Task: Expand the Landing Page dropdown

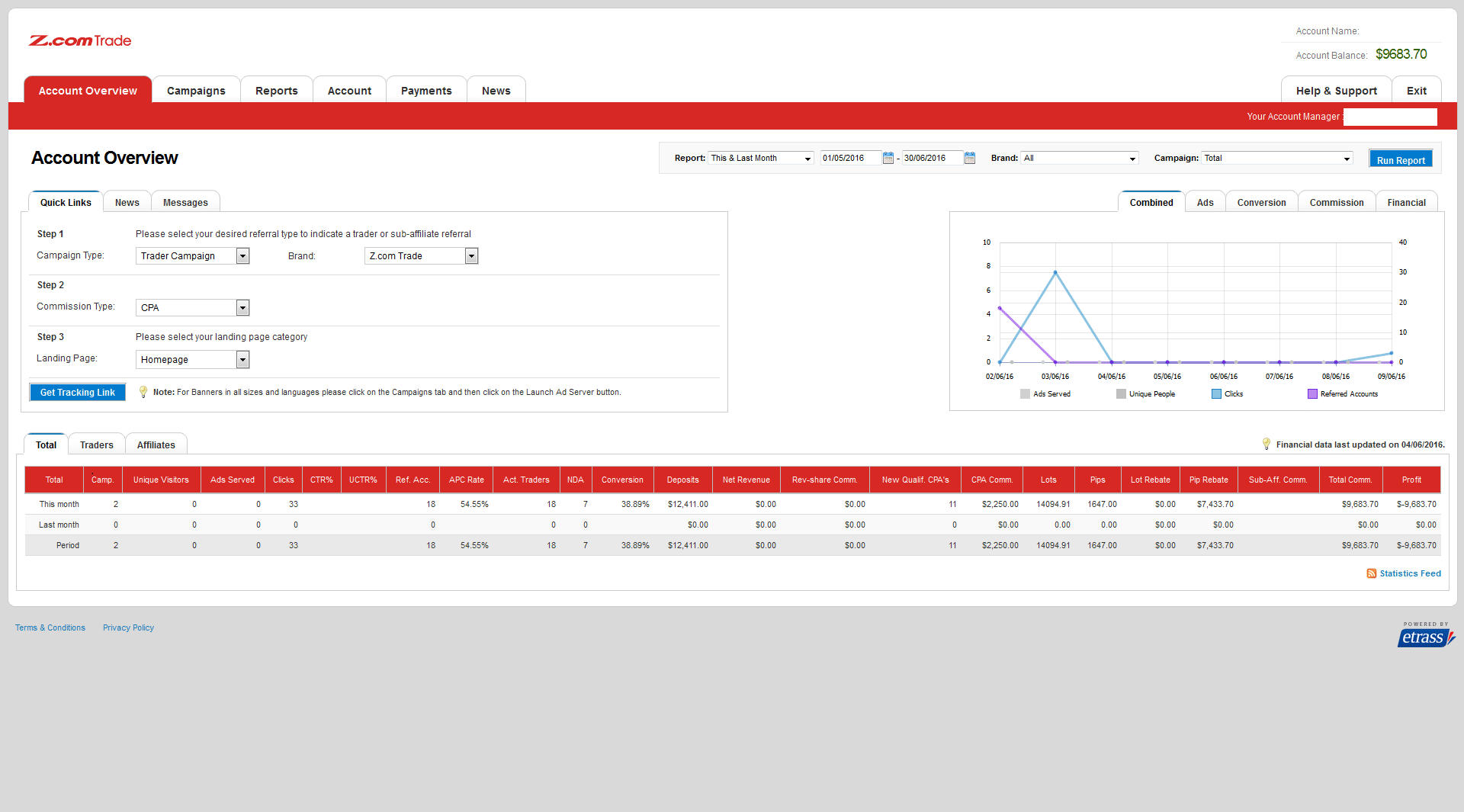Action: (x=242, y=360)
